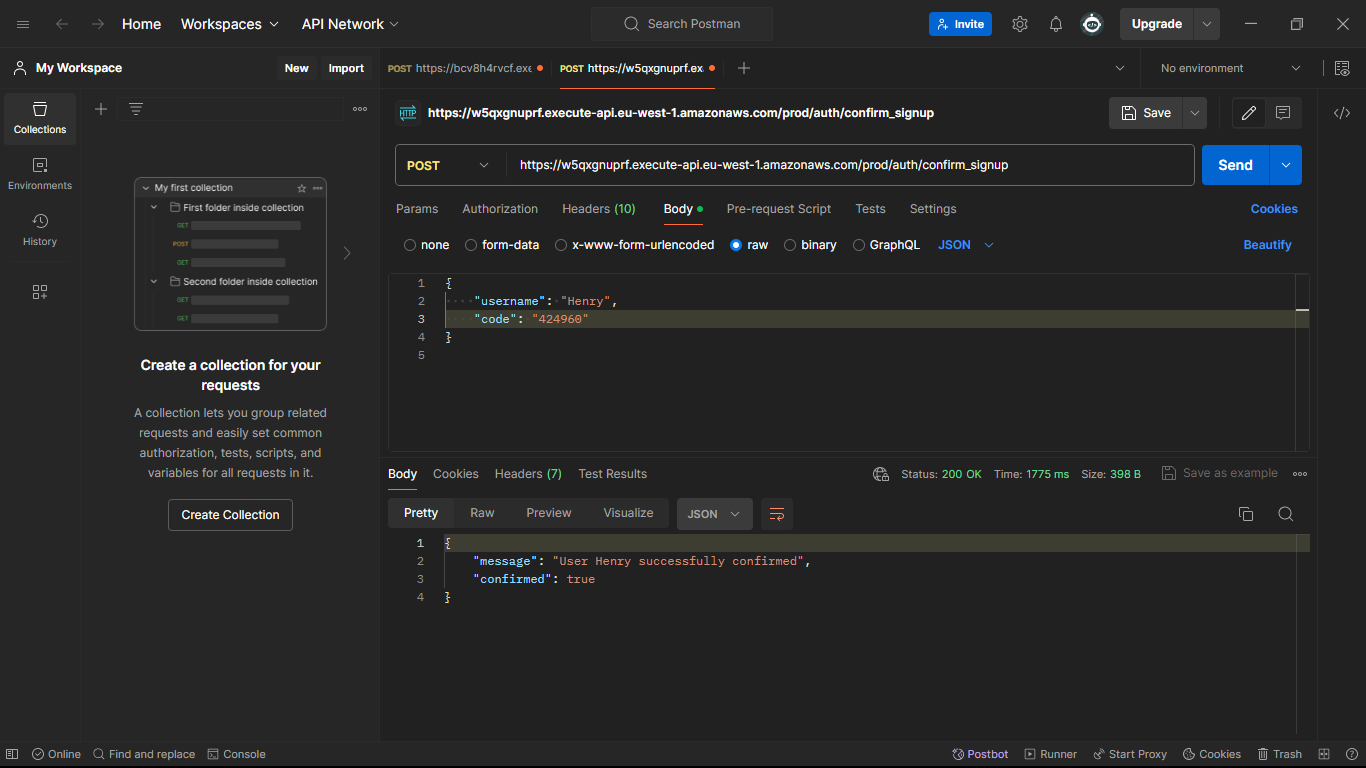Open the request Settings tab
The image size is (1366, 768).
point(933,209)
